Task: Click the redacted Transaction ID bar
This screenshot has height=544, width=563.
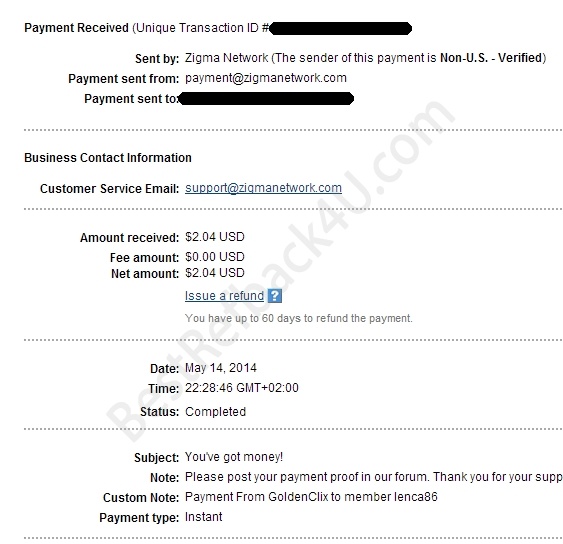Action: pyautogui.click(x=340, y=28)
